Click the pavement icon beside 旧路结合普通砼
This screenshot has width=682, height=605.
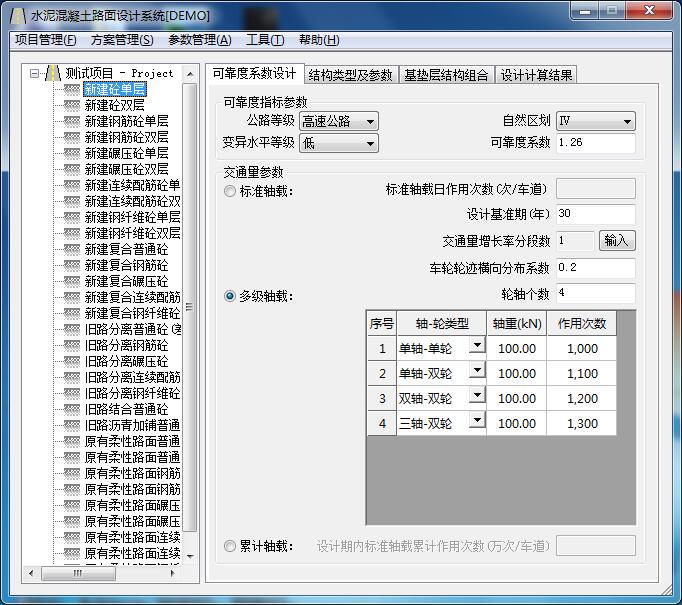72,409
